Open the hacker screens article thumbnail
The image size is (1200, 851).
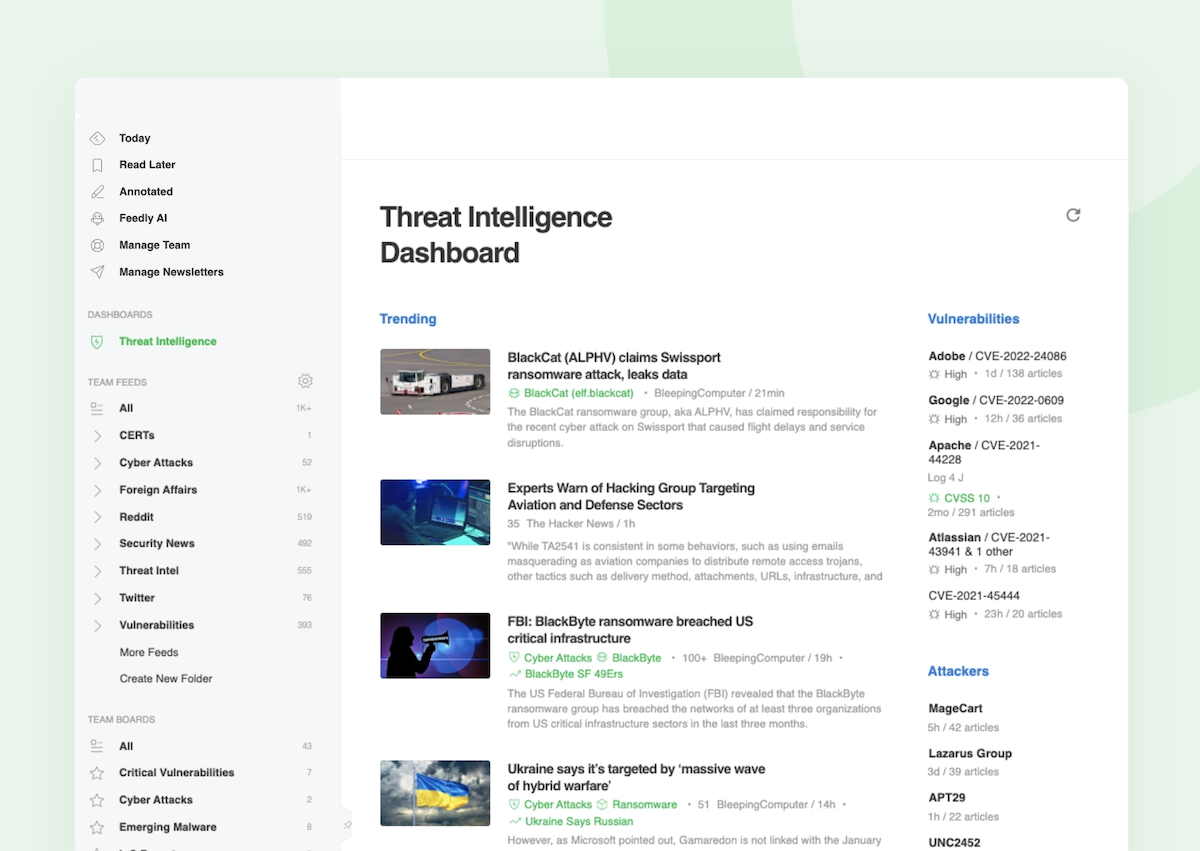point(435,512)
